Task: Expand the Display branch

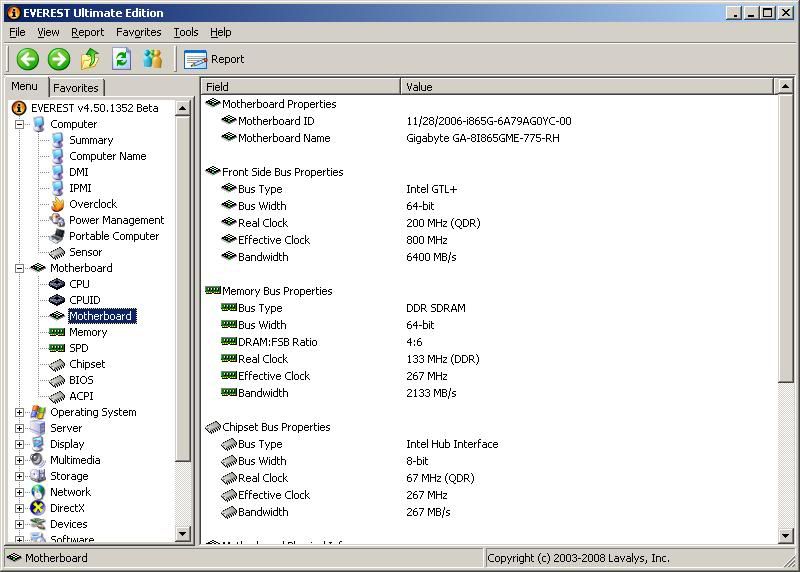Action: tap(19, 444)
